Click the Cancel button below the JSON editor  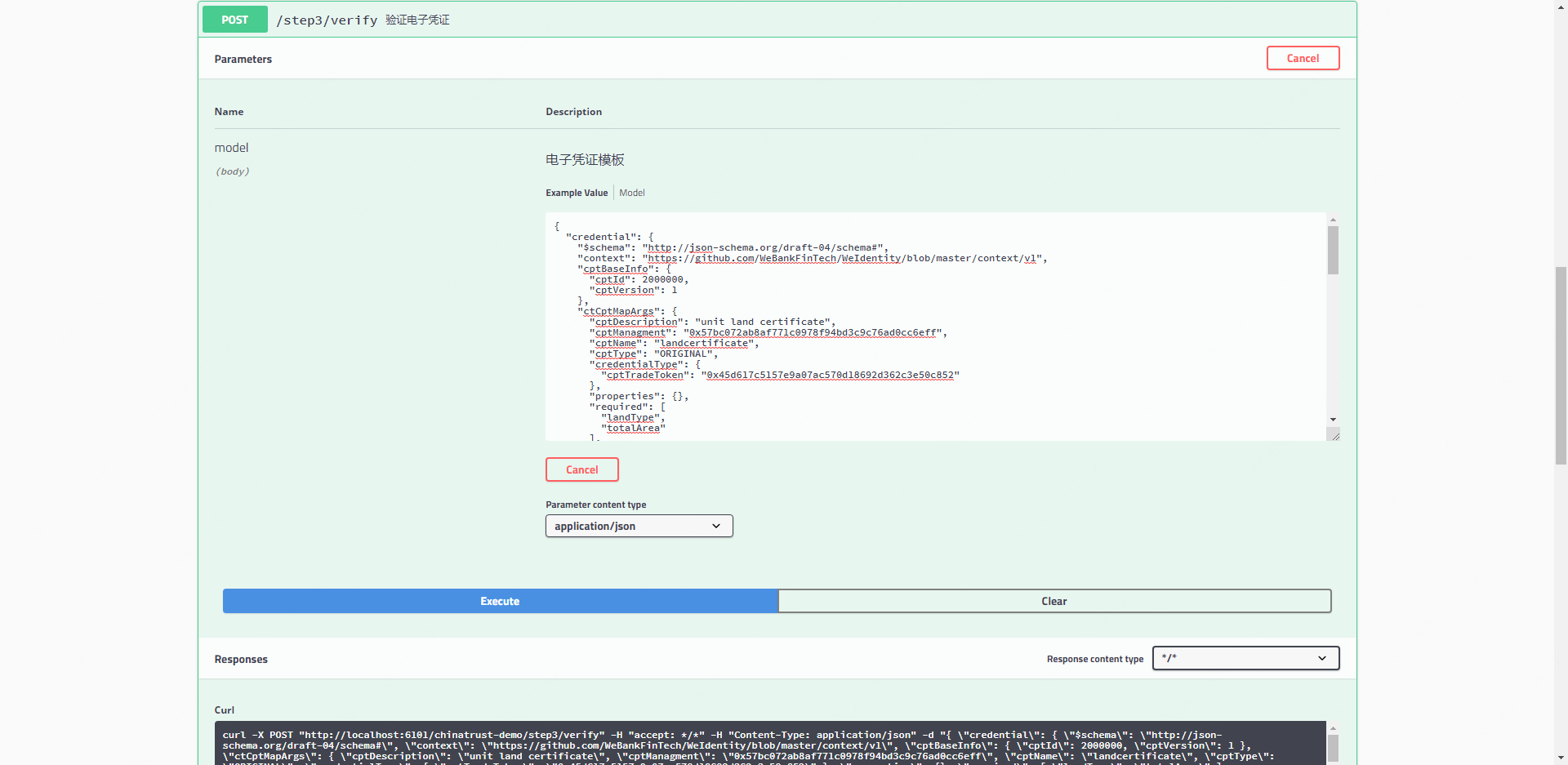(x=581, y=469)
